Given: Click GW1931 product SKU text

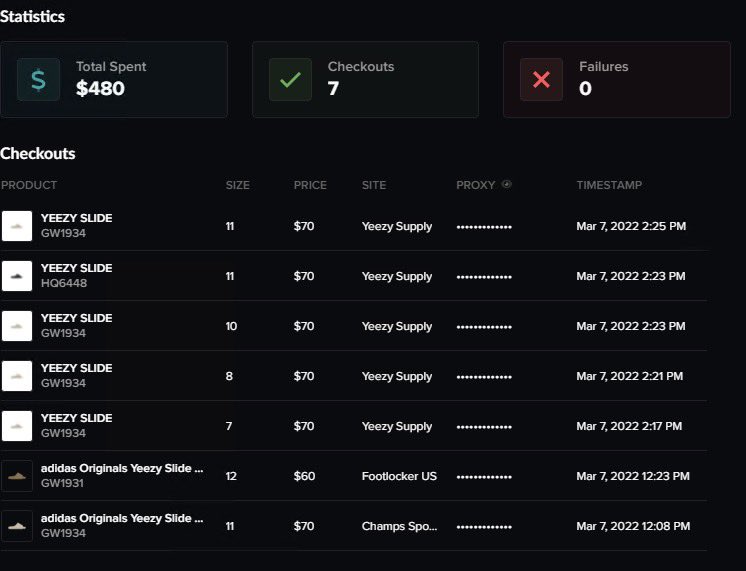Looking at the screenshot, I should coord(62,483).
